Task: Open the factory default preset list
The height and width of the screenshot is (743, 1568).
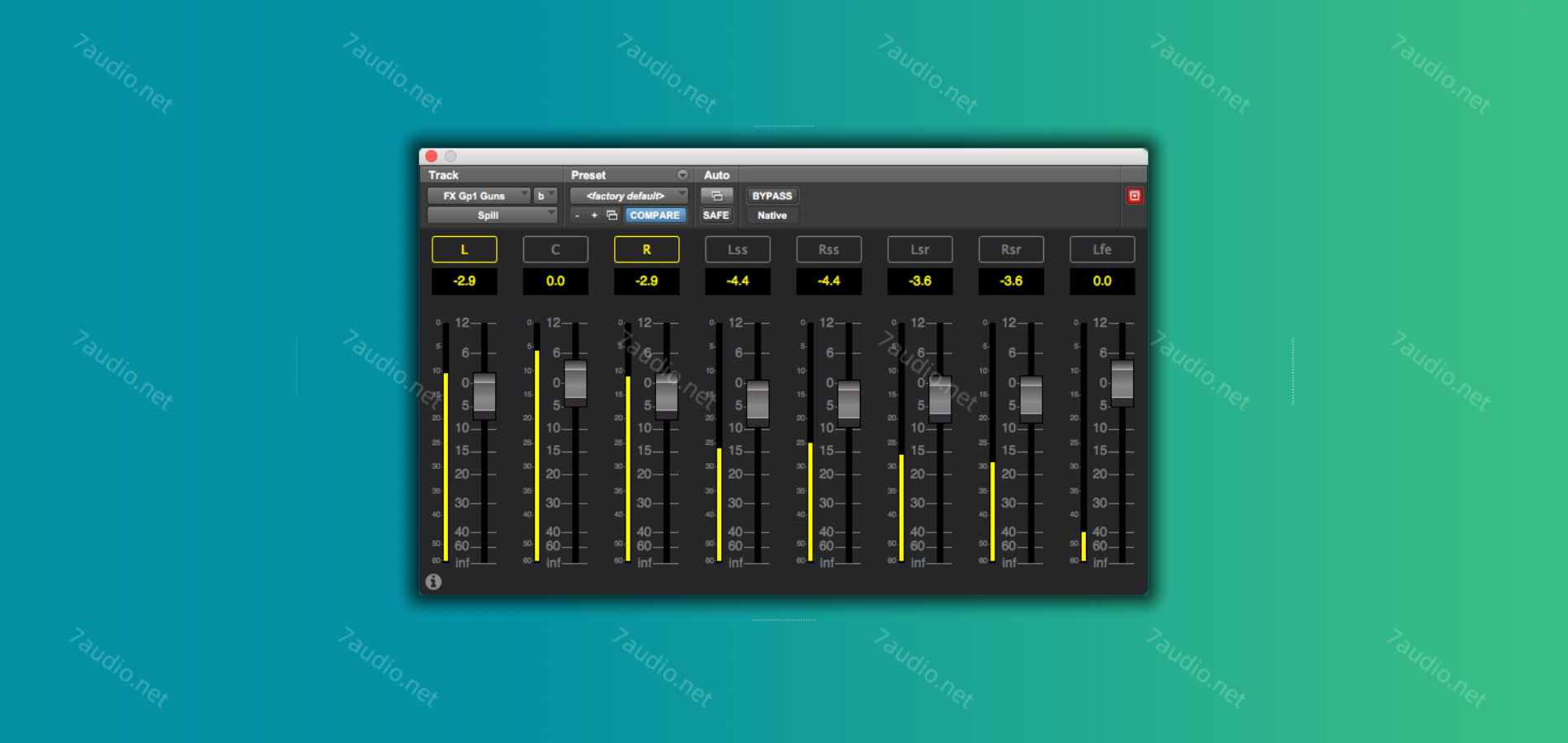Action: [x=629, y=196]
